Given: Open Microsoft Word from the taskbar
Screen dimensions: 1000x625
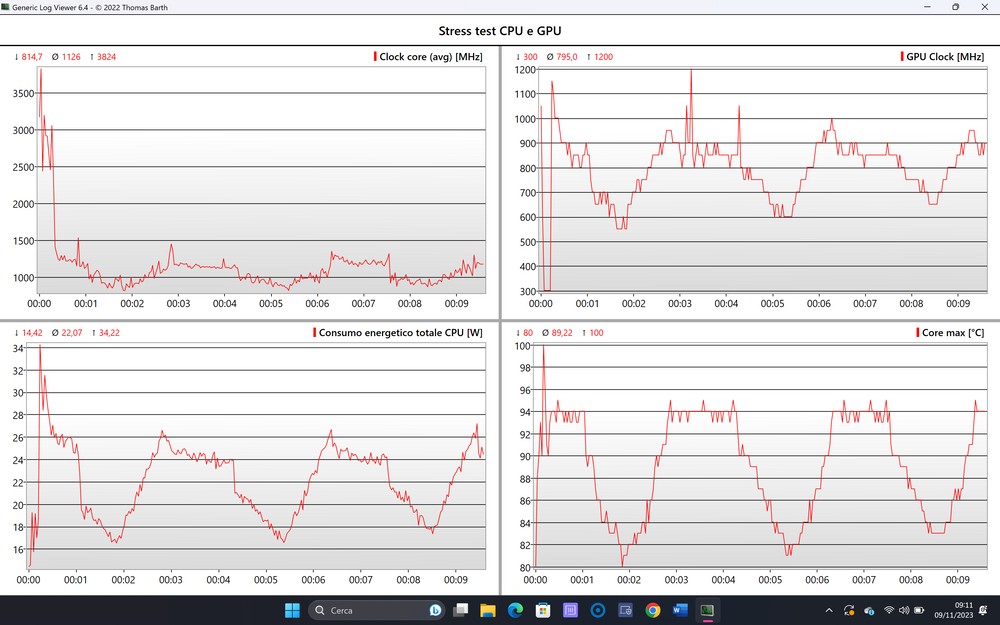Looking at the screenshot, I should tap(680, 610).
